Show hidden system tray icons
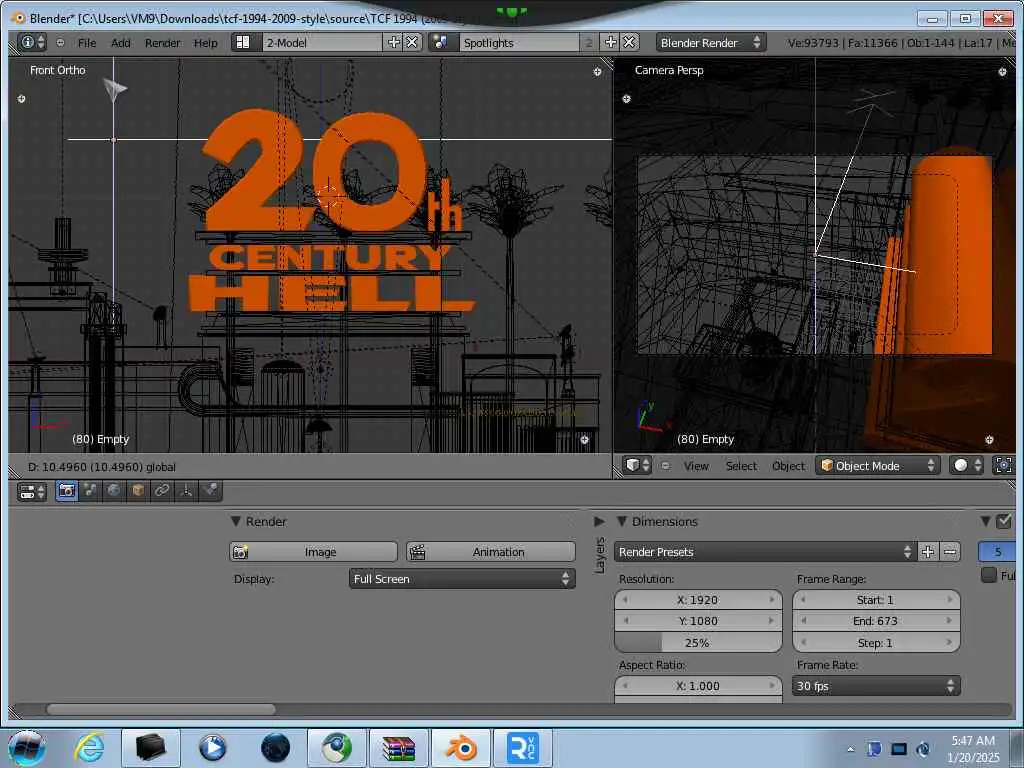1024x768 pixels. (x=850, y=749)
